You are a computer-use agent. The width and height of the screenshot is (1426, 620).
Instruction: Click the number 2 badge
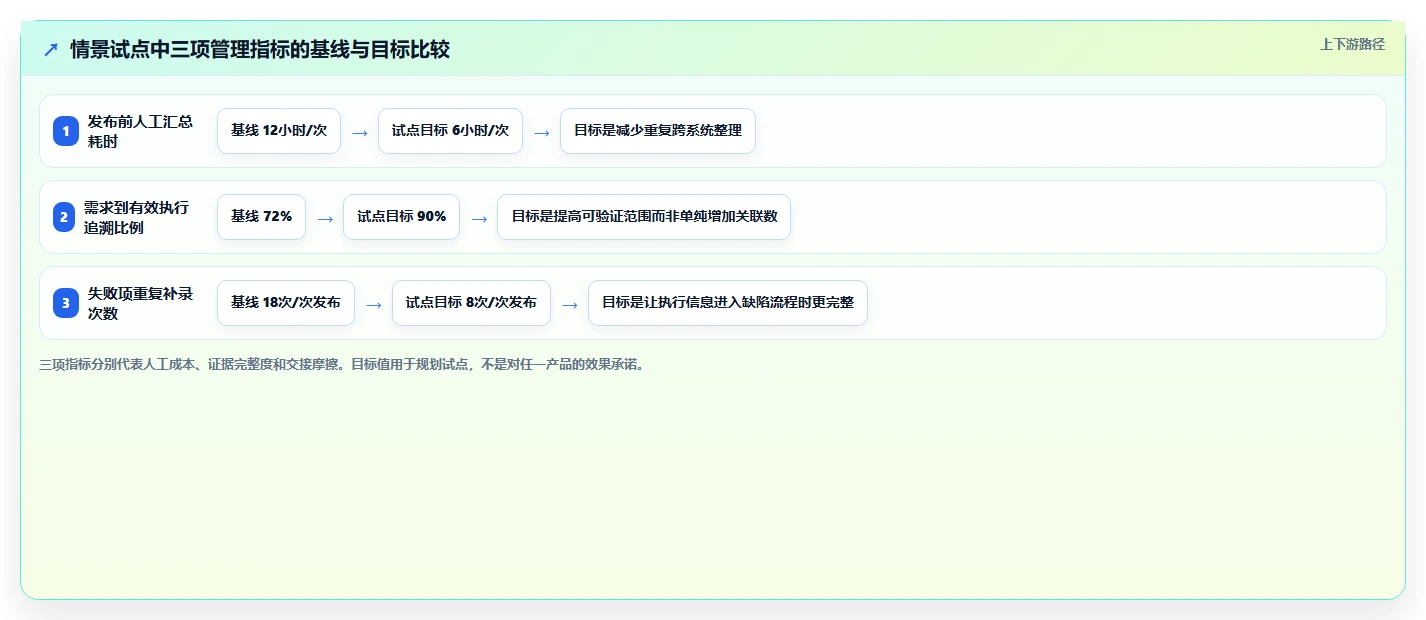click(64, 217)
